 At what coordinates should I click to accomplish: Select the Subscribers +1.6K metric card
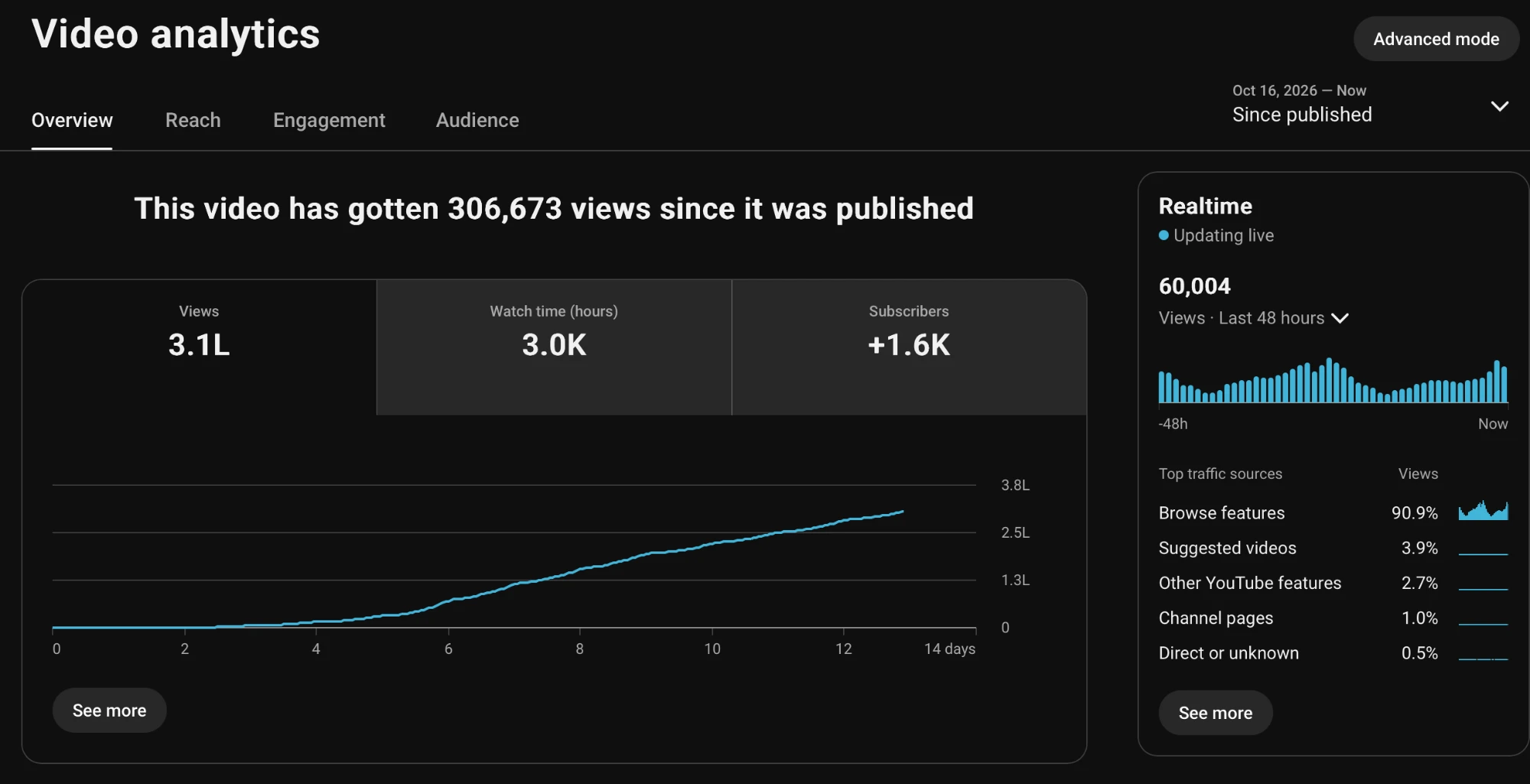click(909, 347)
